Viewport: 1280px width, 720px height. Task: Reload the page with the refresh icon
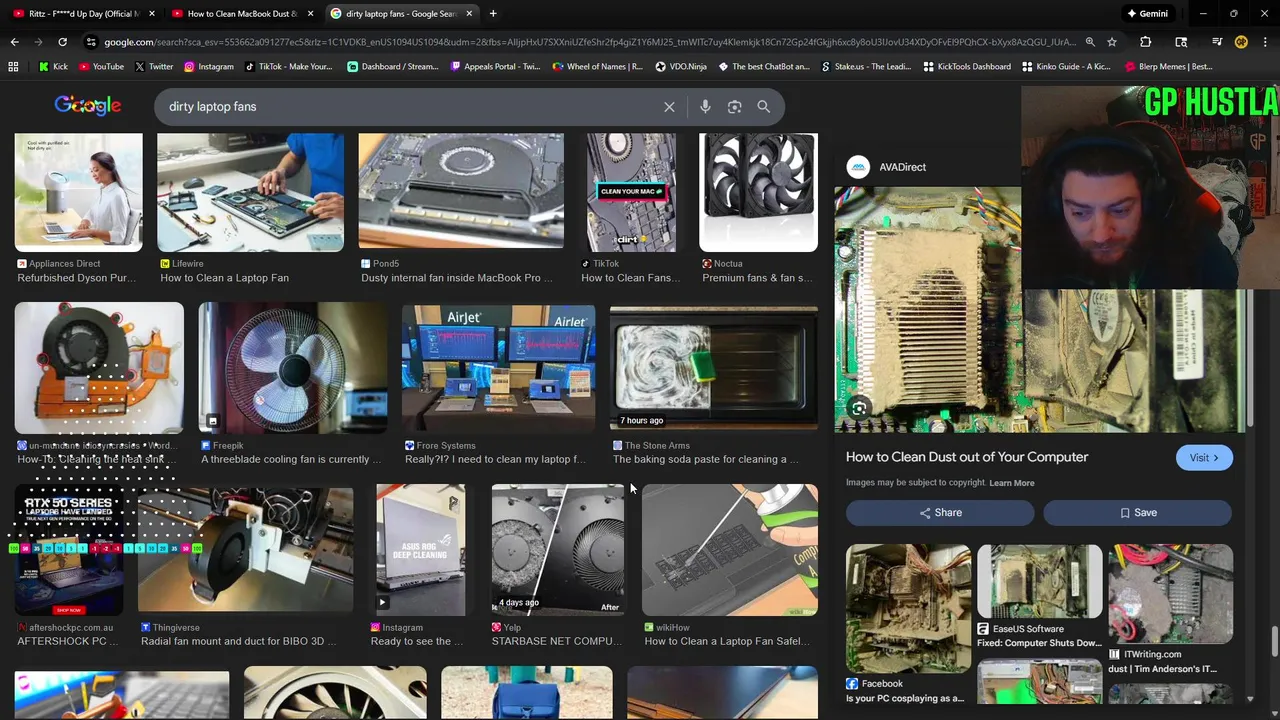62,42
